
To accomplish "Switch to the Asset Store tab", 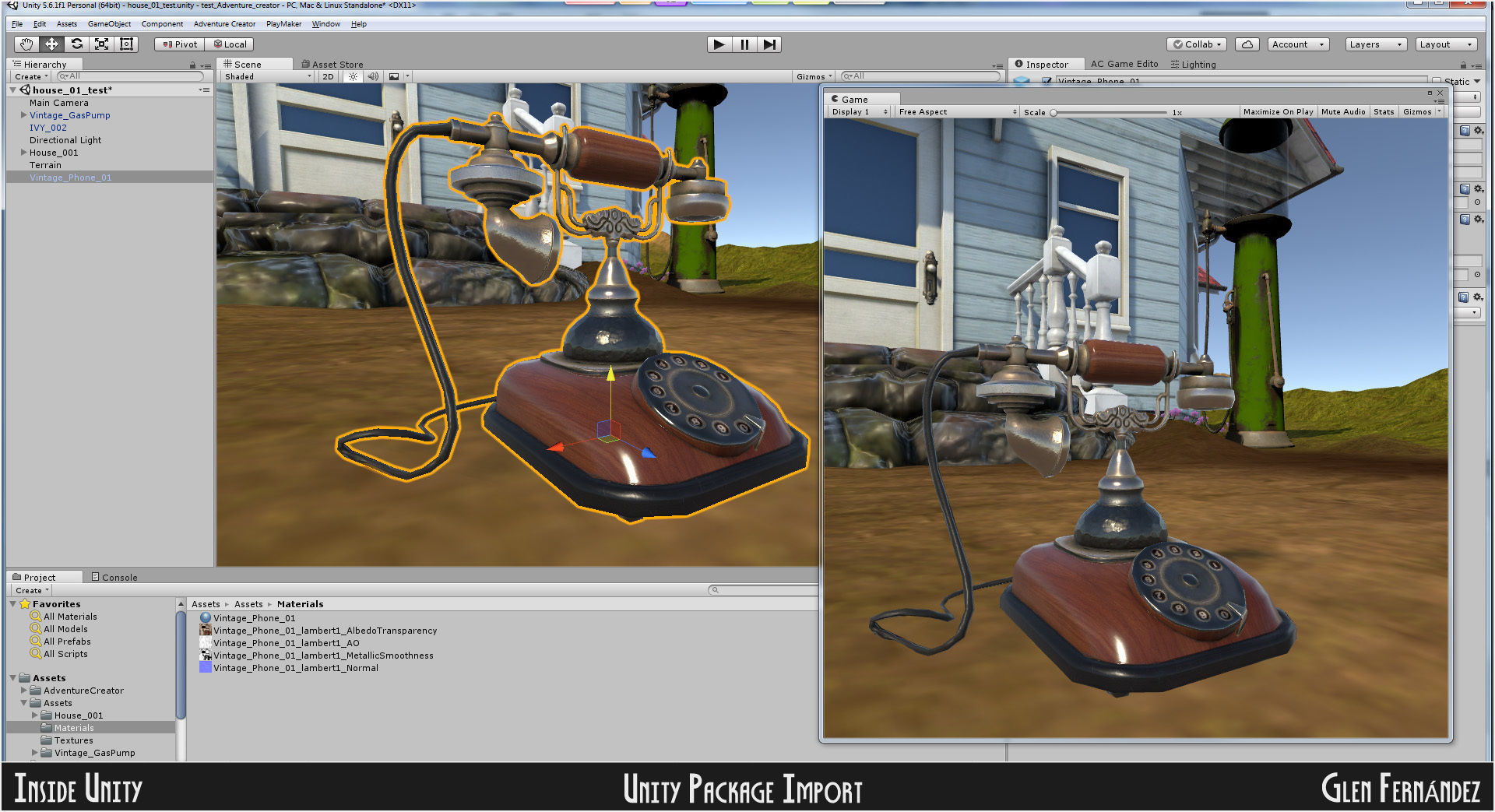I will pyautogui.click(x=332, y=65).
